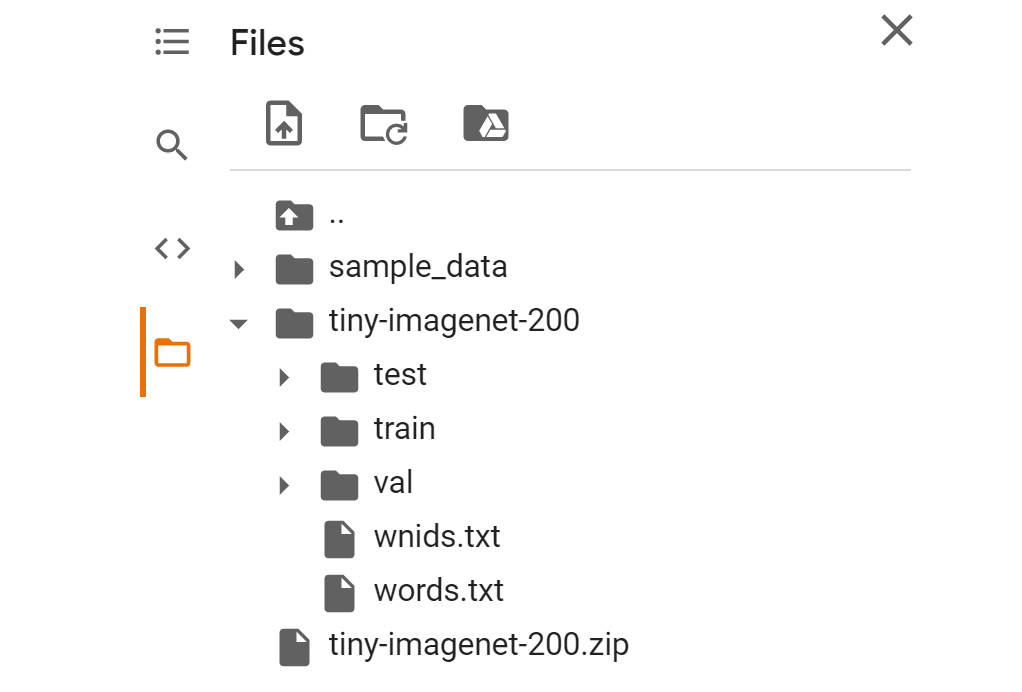The width and height of the screenshot is (1022, 692).
Task: Select the tiny-imagenet-200.zip file
Action: 478,645
